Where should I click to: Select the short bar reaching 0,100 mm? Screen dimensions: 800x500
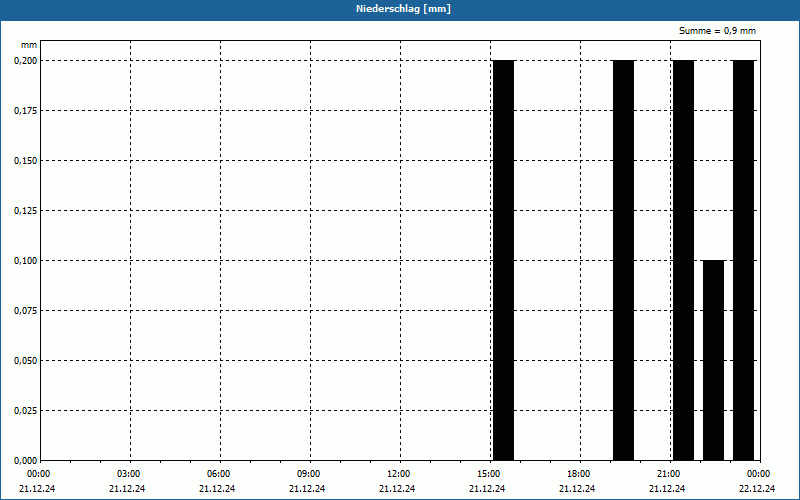713,360
